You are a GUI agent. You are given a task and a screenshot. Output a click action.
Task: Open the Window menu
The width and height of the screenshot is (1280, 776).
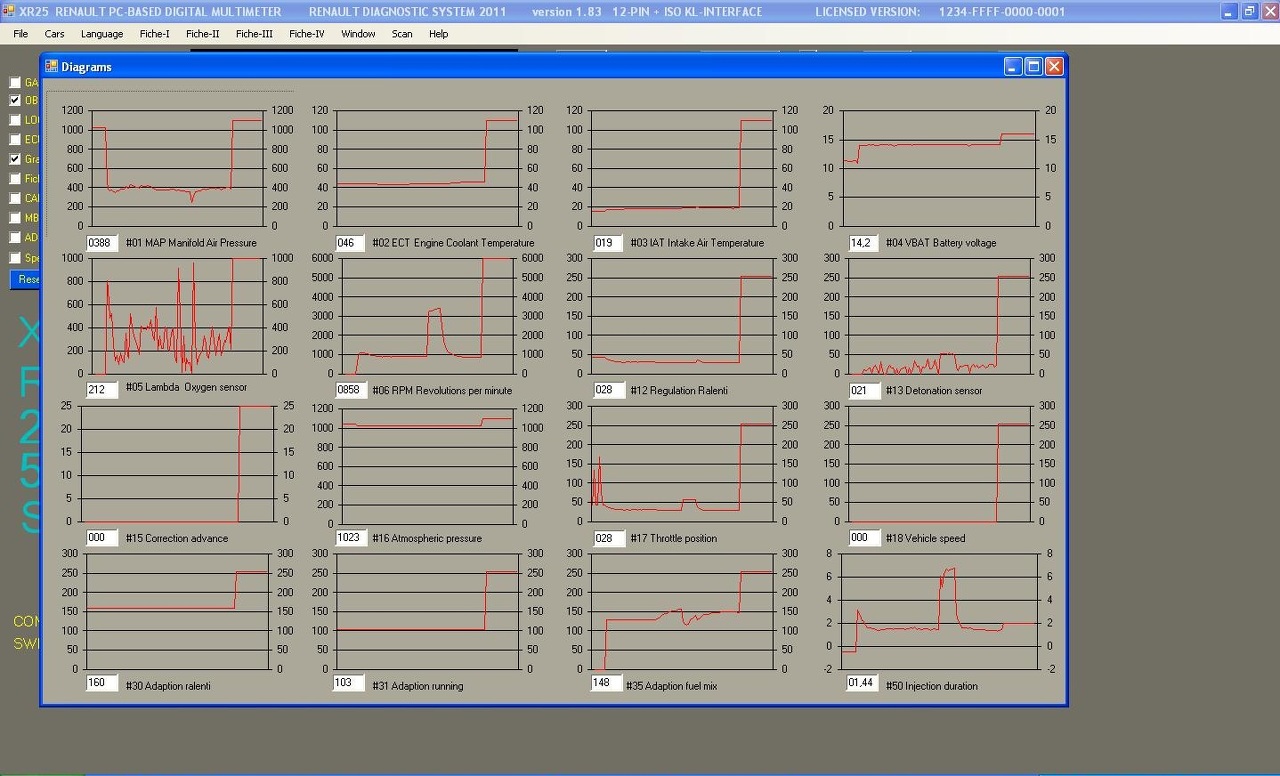coord(358,34)
